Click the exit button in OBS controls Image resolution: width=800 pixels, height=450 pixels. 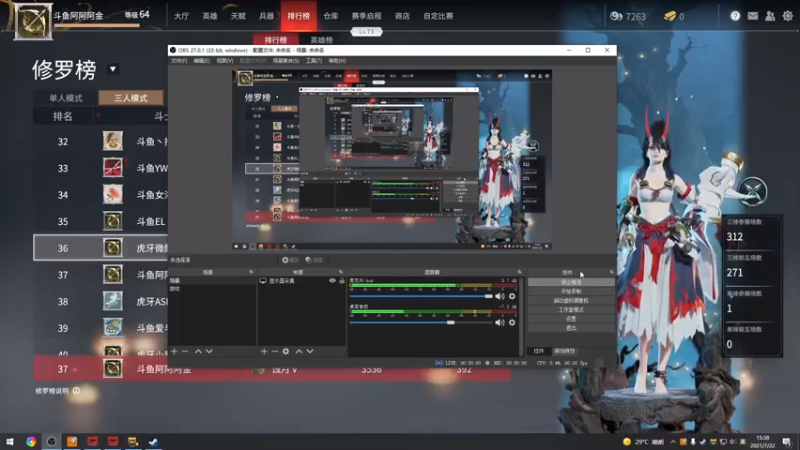coord(571,328)
